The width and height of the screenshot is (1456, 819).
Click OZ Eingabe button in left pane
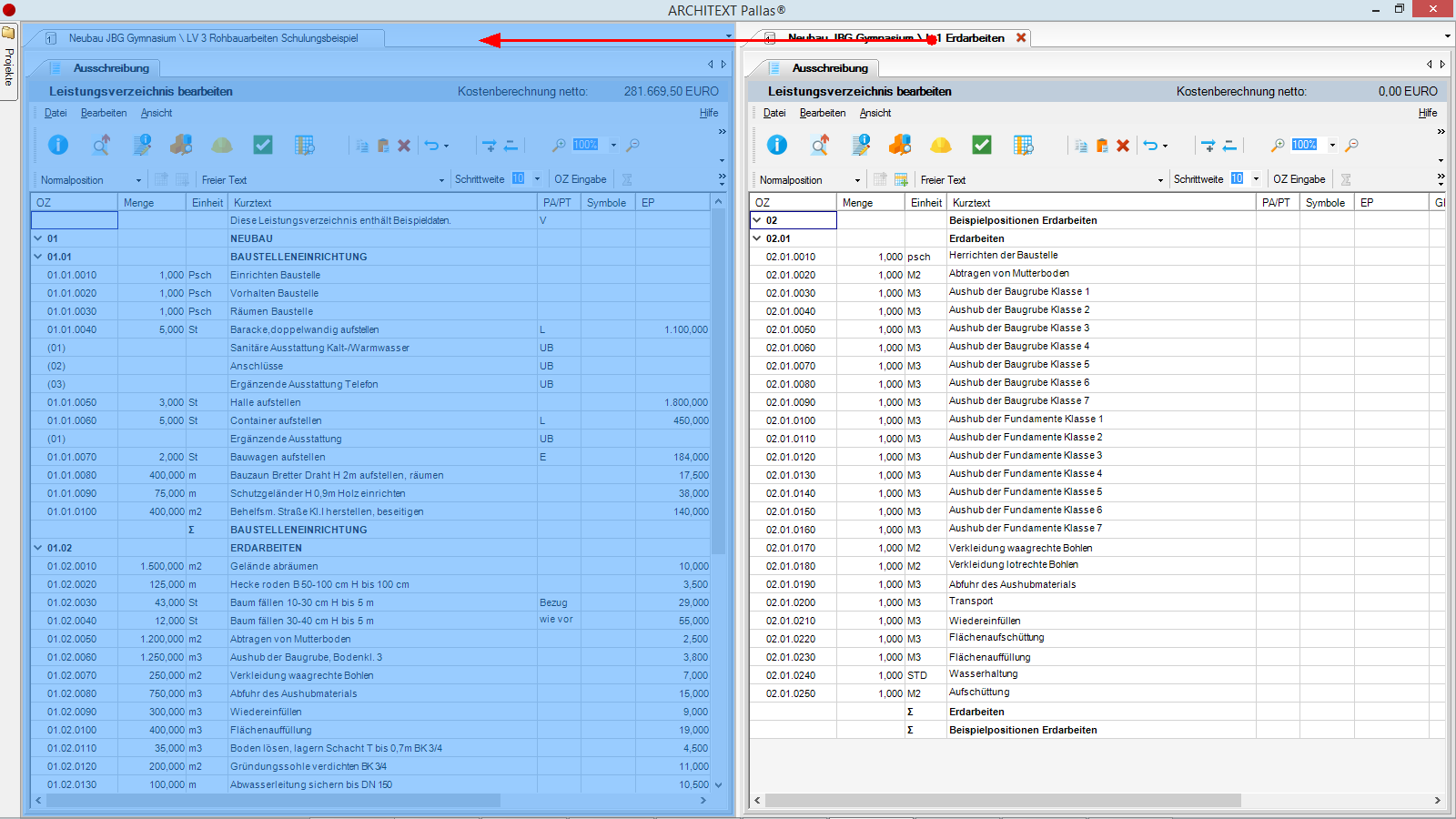coord(581,179)
